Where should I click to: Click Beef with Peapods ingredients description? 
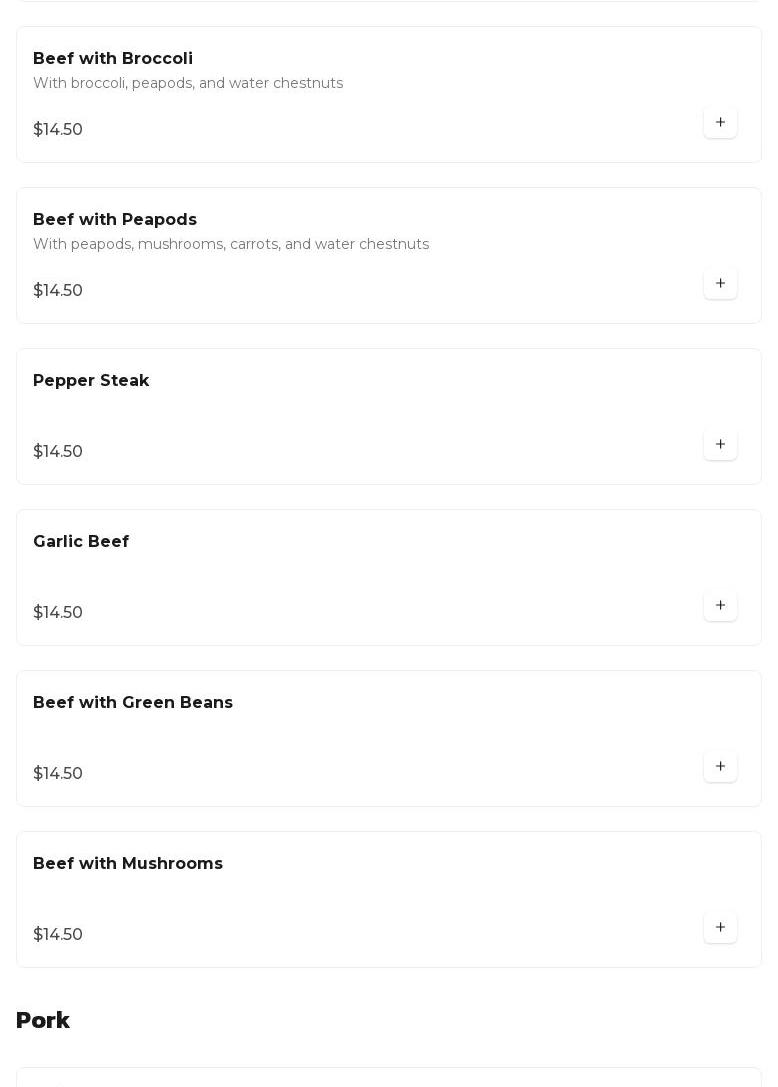[x=231, y=244]
